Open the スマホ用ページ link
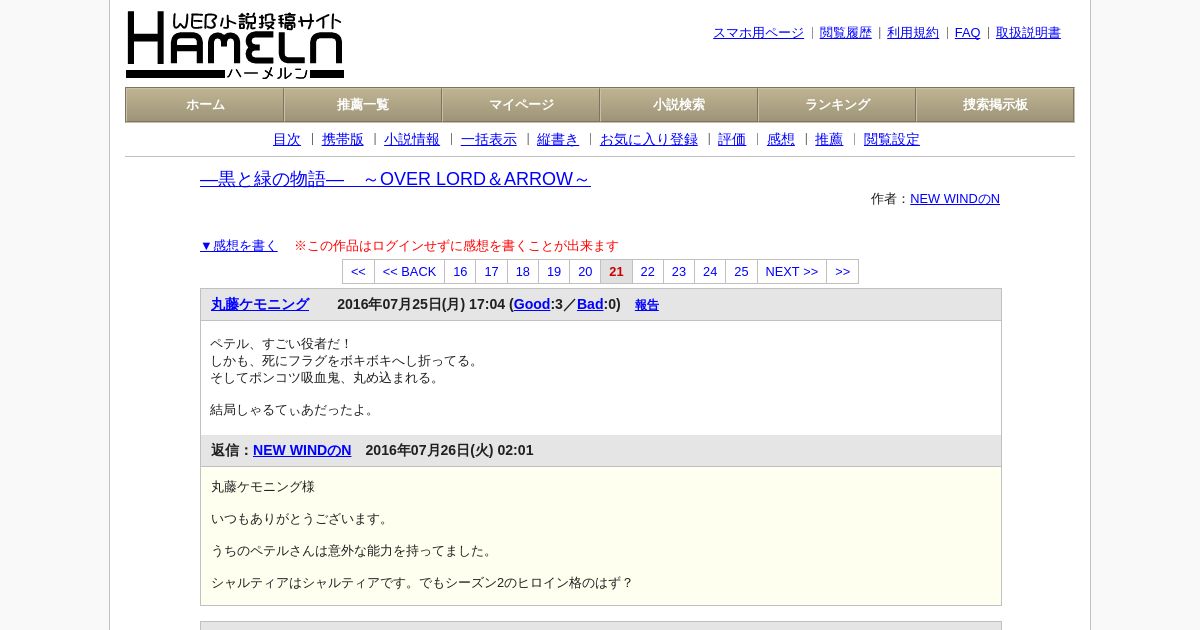 pos(758,33)
